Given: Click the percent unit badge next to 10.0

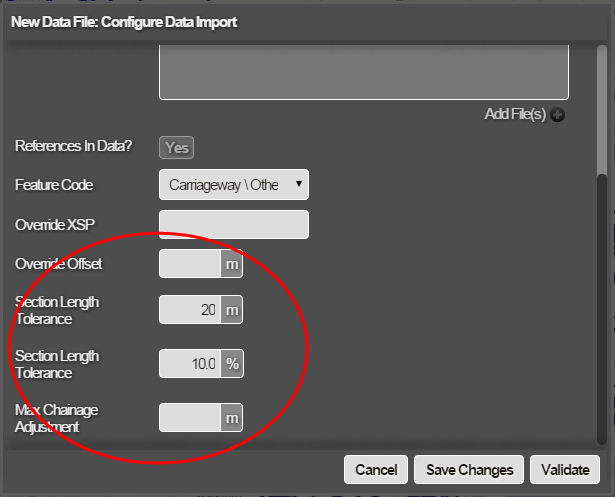Looking at the screenshot, I should click(x=231, y=364).
